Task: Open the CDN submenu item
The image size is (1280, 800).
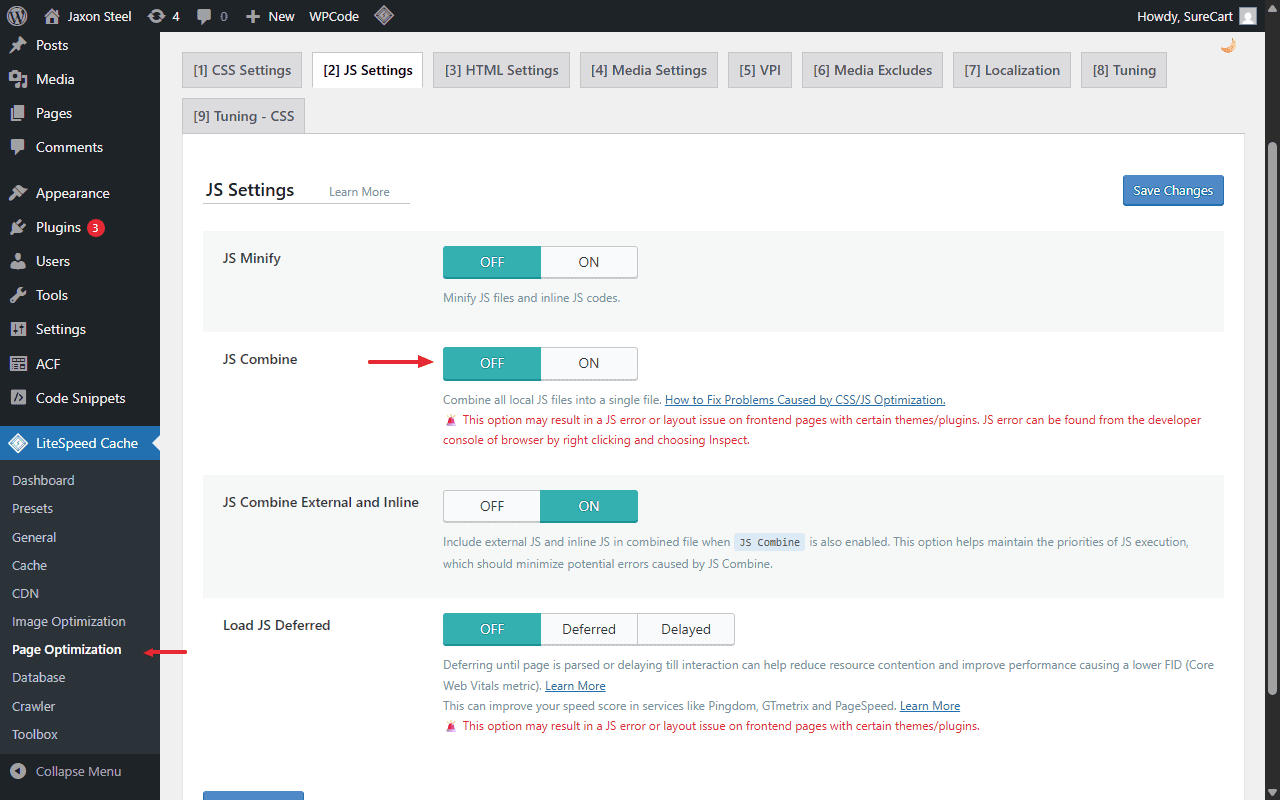Action: click(26, 593)
